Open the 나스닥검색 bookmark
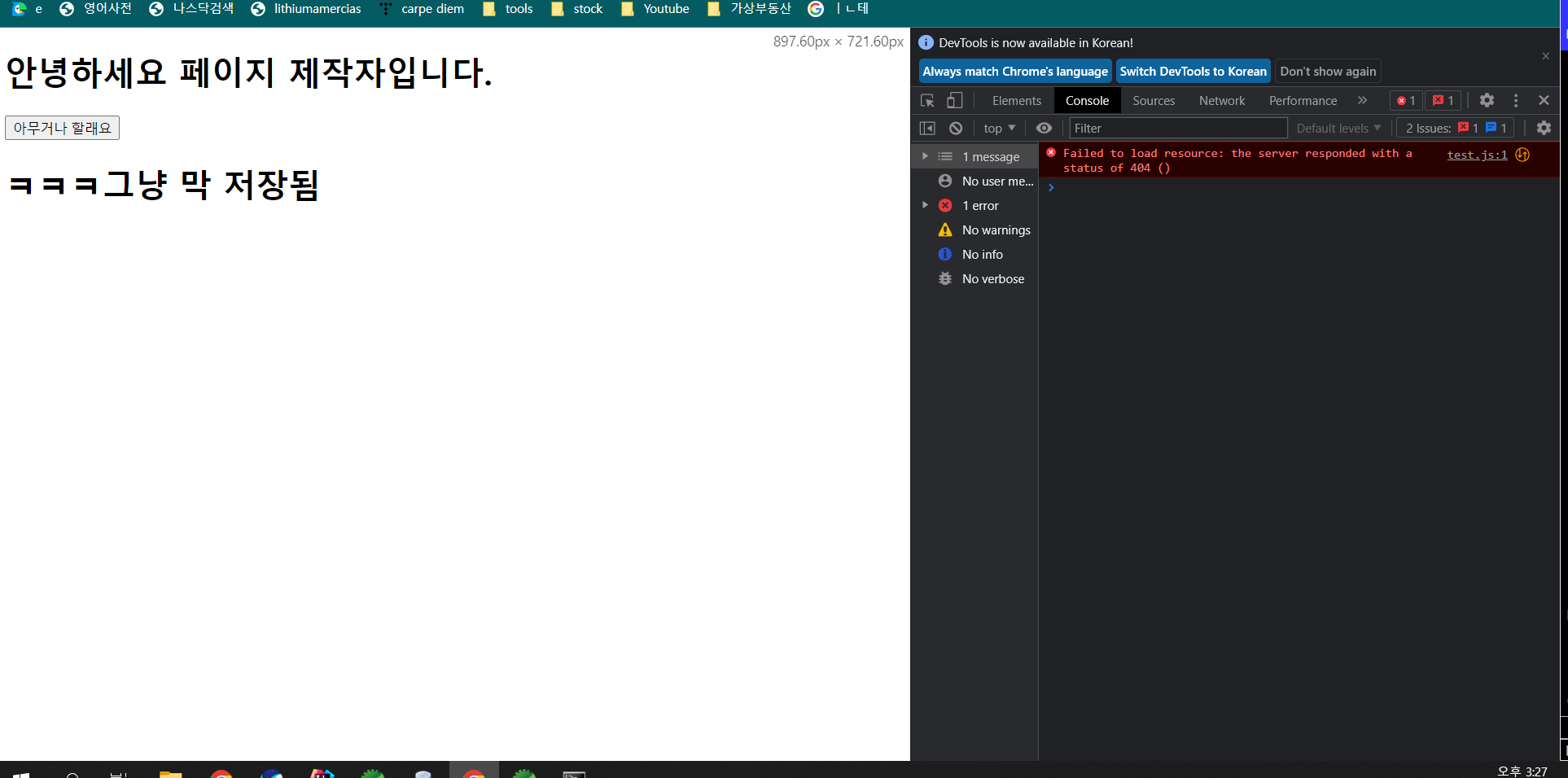Viewport: 1568px width, 778px height. (x=191, y=9)
